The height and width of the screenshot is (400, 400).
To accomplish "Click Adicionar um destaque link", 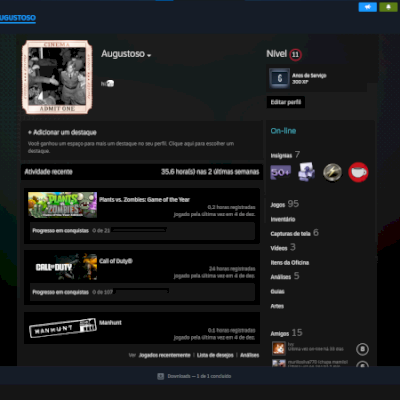I will (x=62, y=132).
